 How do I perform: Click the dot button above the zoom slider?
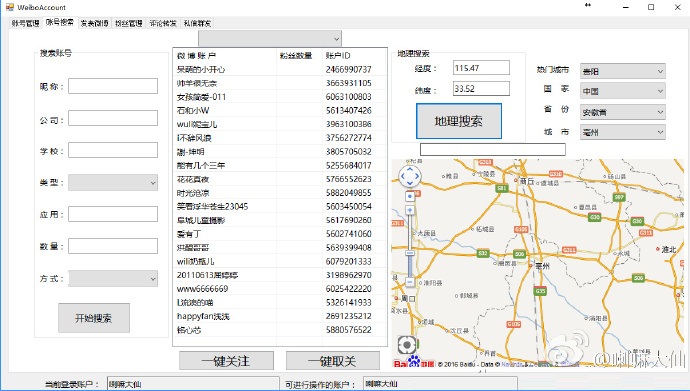point(410,196)
